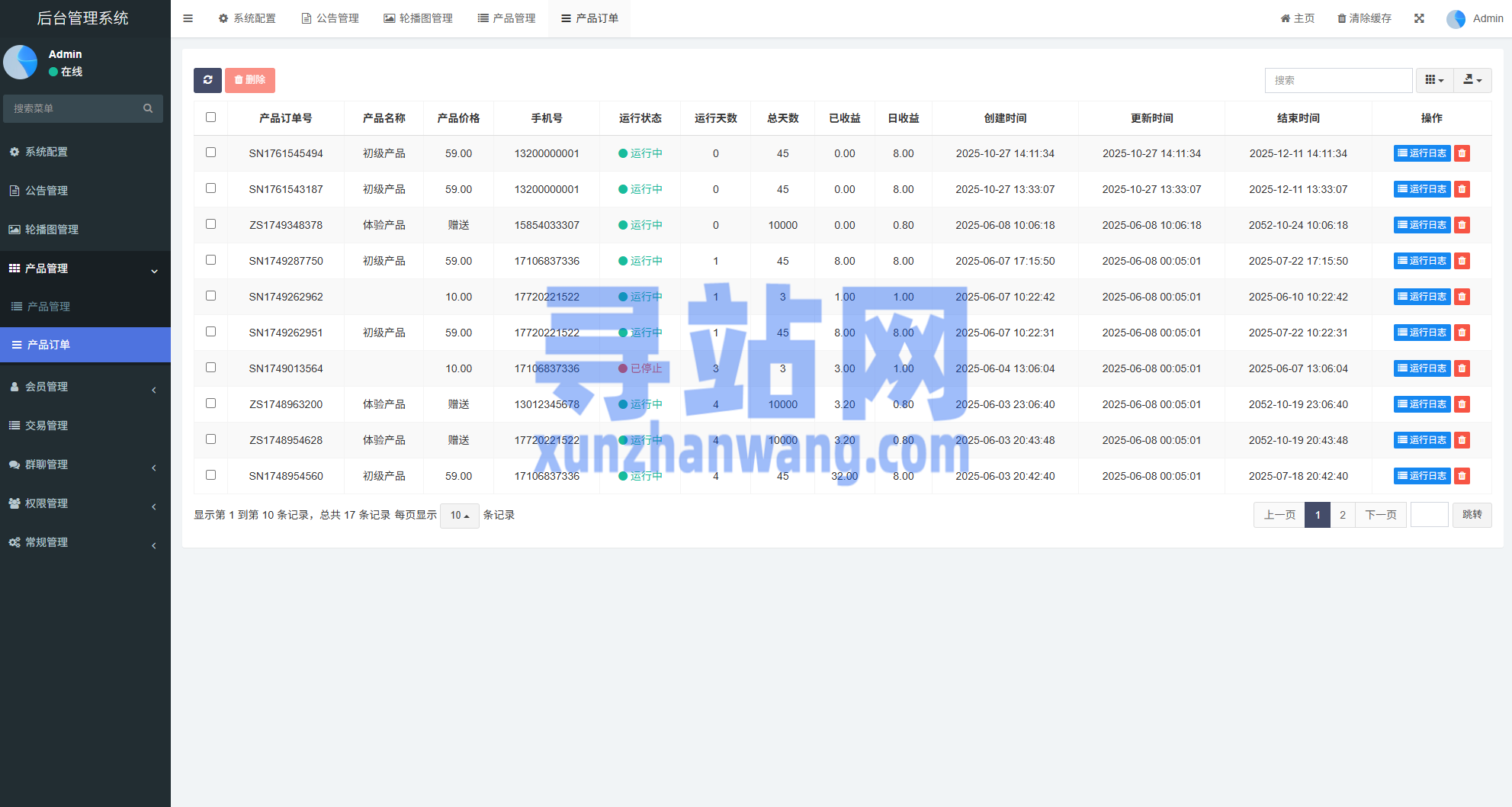Open the export data dropdown
This screenshot has height=807, width=1512.
click(x=1472, y=80)
